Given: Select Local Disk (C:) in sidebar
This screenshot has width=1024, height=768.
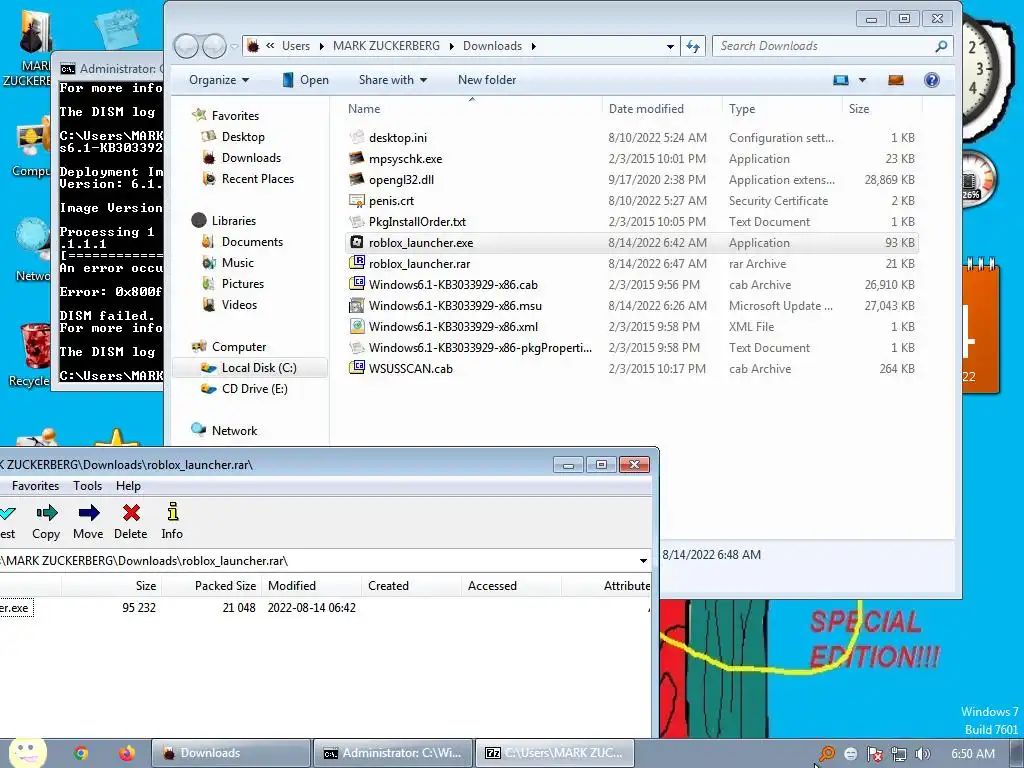Looking at the screenshot, I should pyautogui.click(x=250, y=368).
